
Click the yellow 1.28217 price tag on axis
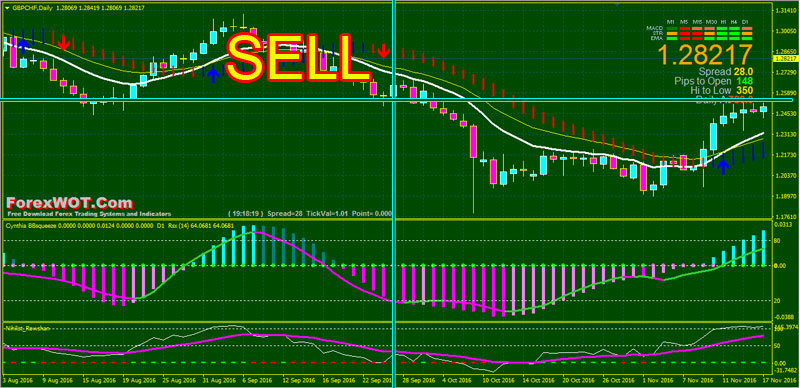(786, 59)
